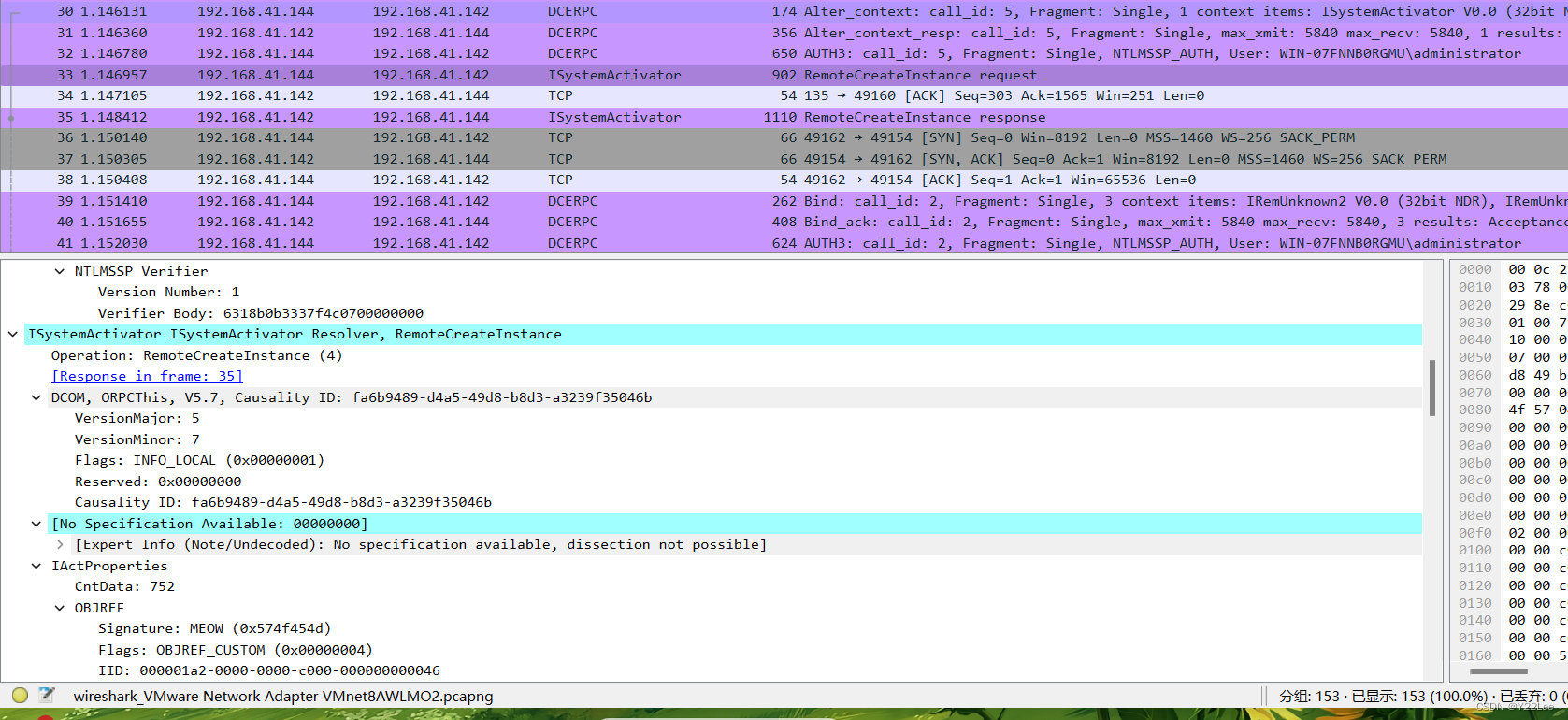Image resolution: width=1568 pixels, height=720 pixels.
Task: Click the hex pane horizontal scrollbar
Action: (x=1498, y=671)
